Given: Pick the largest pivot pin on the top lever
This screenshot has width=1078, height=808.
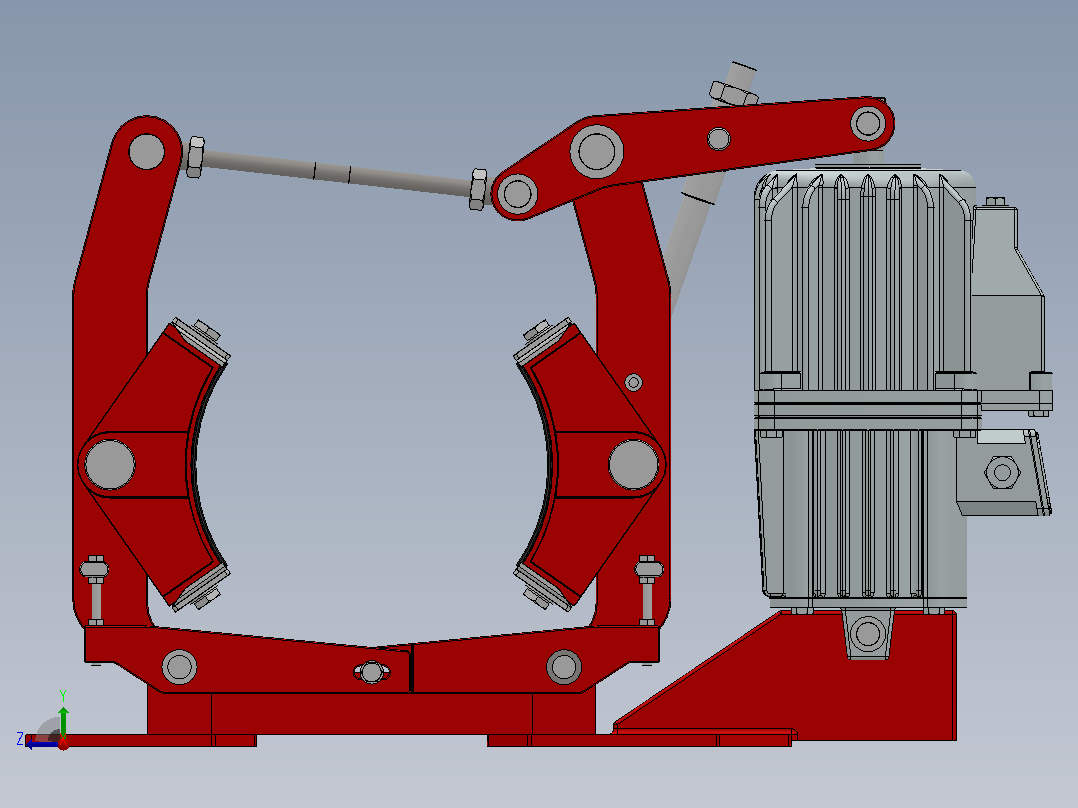Looking at the screenshot, I should 597,151.
